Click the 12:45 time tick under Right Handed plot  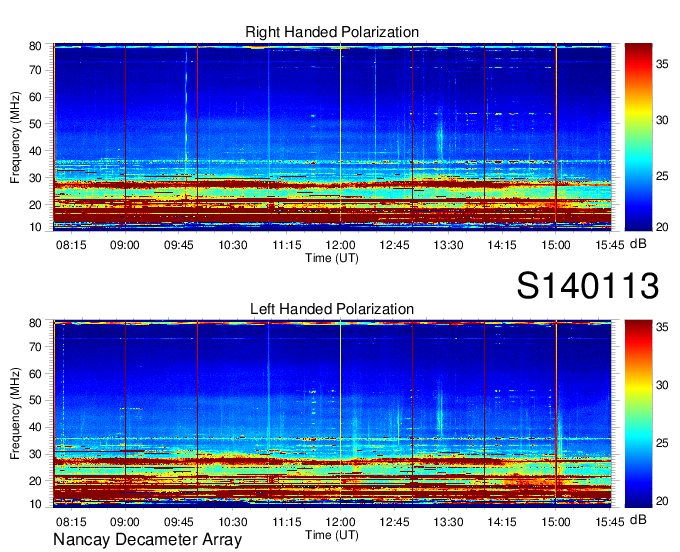(394, 245)
